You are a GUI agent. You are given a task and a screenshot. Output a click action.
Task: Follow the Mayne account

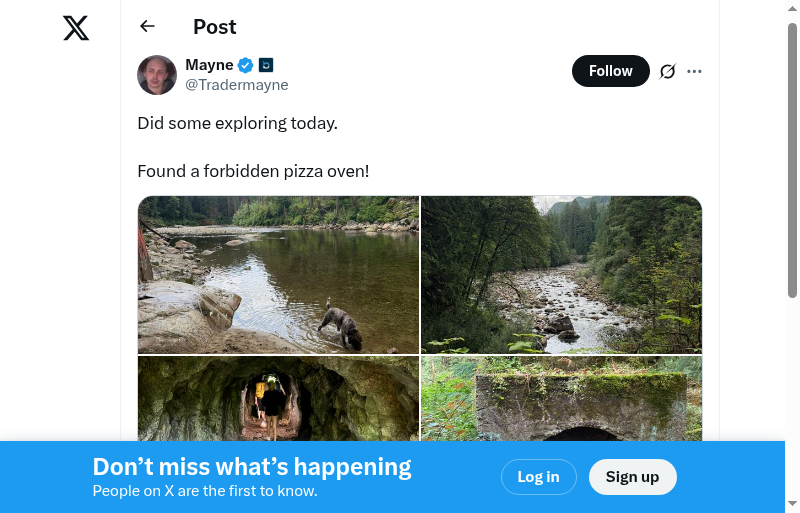click(x=610, y=71)
